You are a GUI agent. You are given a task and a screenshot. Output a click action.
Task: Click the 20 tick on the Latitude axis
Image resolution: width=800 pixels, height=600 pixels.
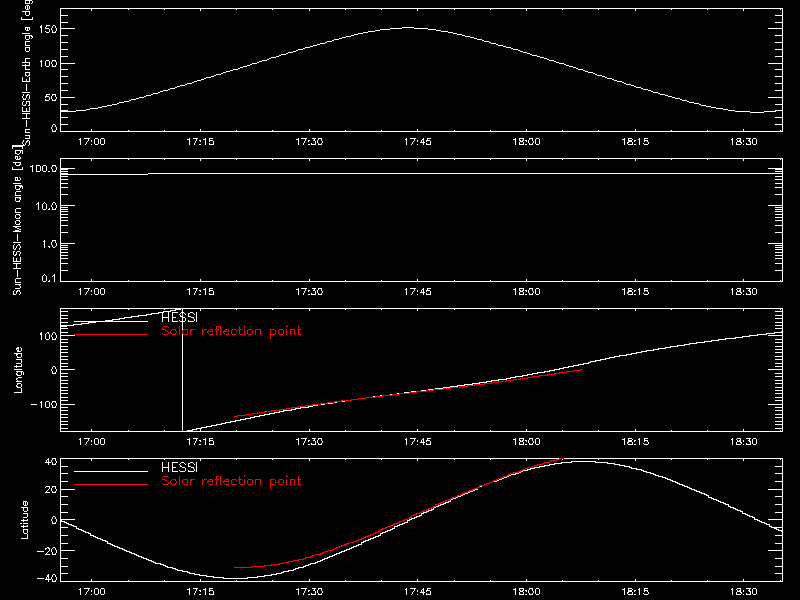tap(51, 489)
